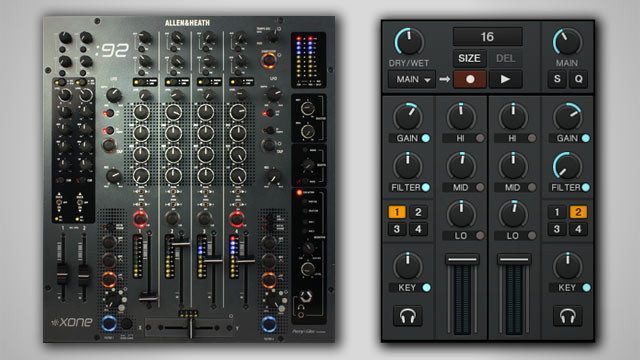This screenshot has height=360, width=640.
Task: Click the Q quantize button
Action: point(578,79)
